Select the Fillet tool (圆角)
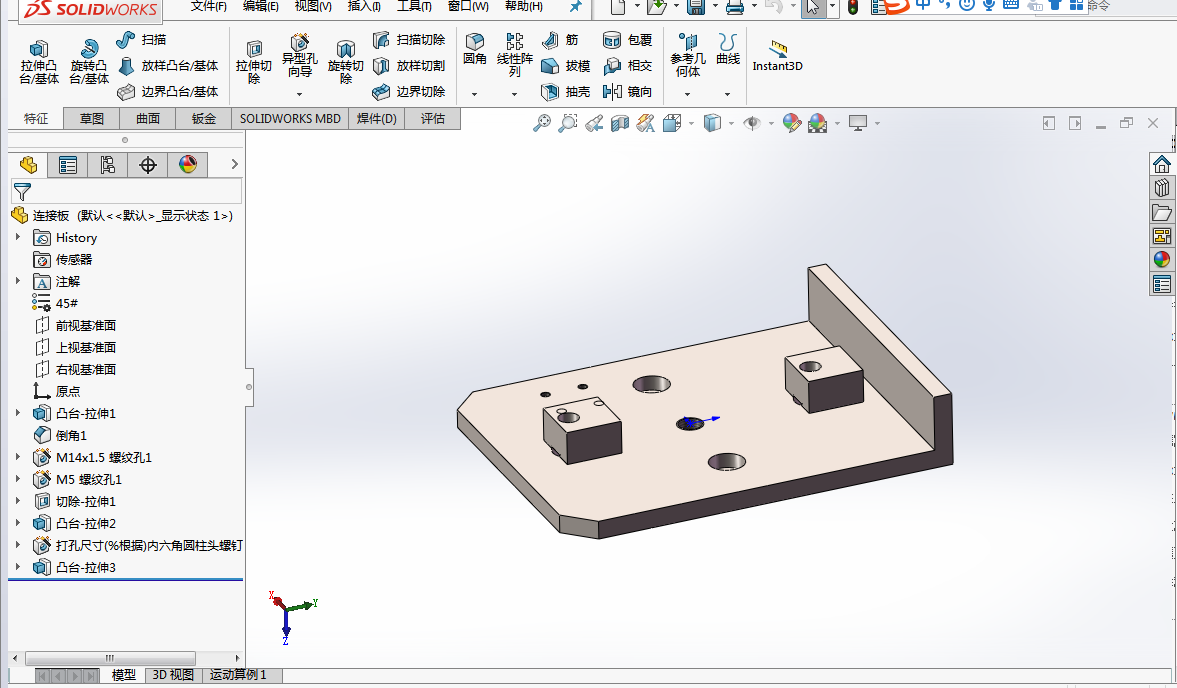Image resolution: width=1177 pixels, height=688 pixels. [474, 50]
